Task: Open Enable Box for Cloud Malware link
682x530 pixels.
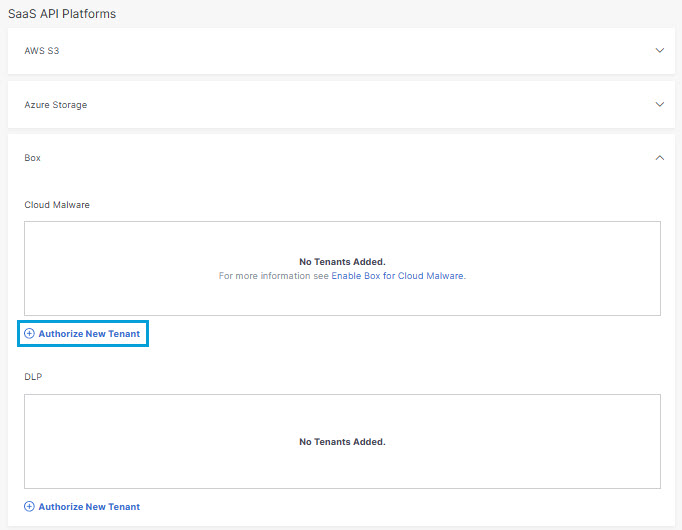Action: pyautogui.click(x=398, y=276)
